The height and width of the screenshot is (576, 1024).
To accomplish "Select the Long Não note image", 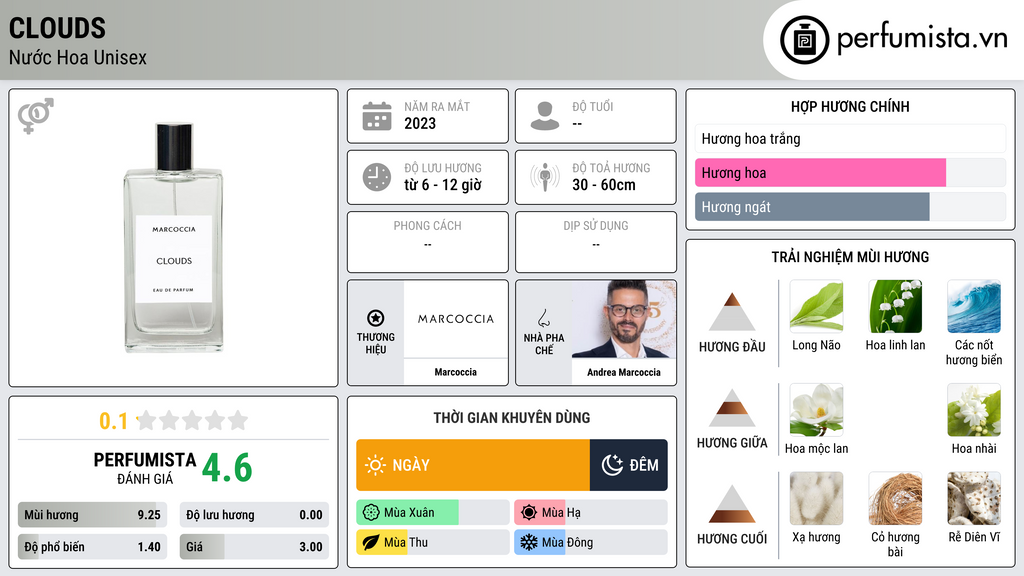I will (816, 306).
